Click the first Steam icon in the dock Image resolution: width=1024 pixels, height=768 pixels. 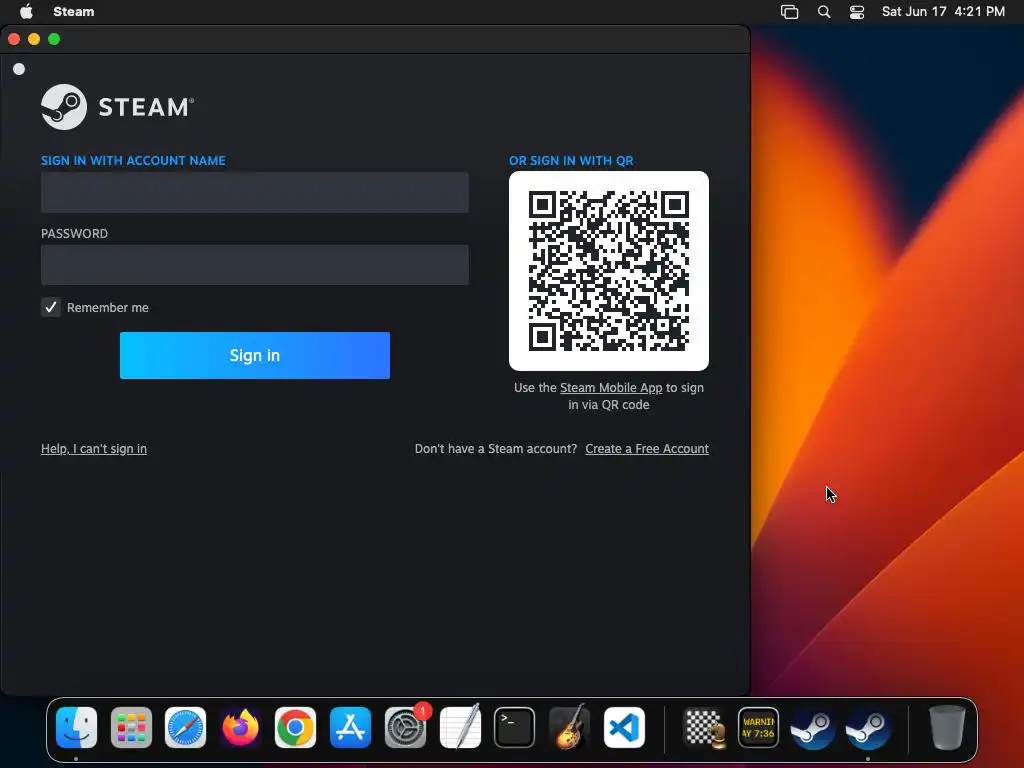click(x=813, y=728)
